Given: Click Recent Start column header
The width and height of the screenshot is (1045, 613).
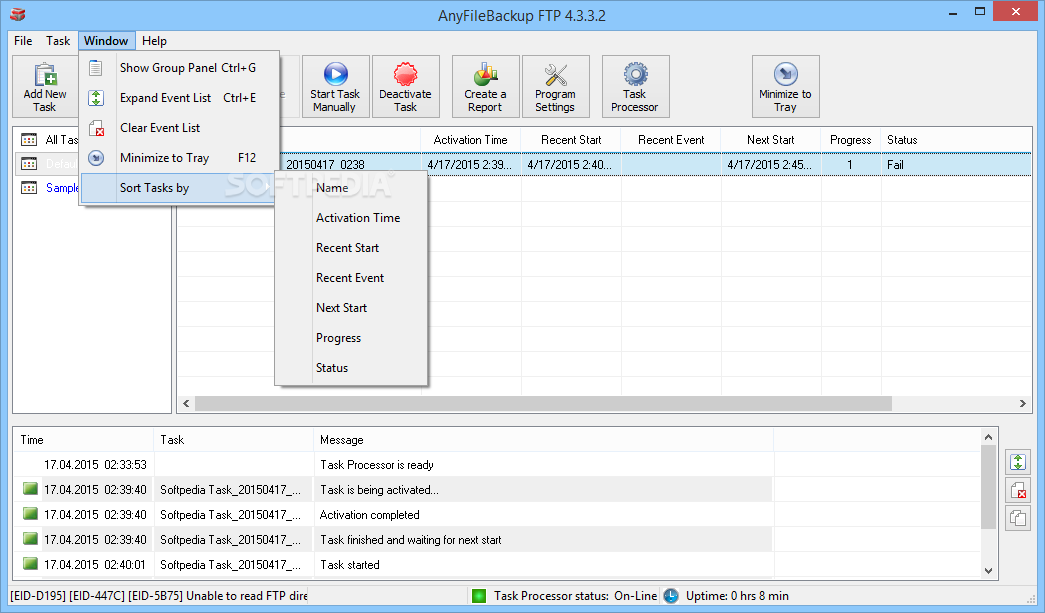Looking at the screenshot, I should (x=571, y=140).
